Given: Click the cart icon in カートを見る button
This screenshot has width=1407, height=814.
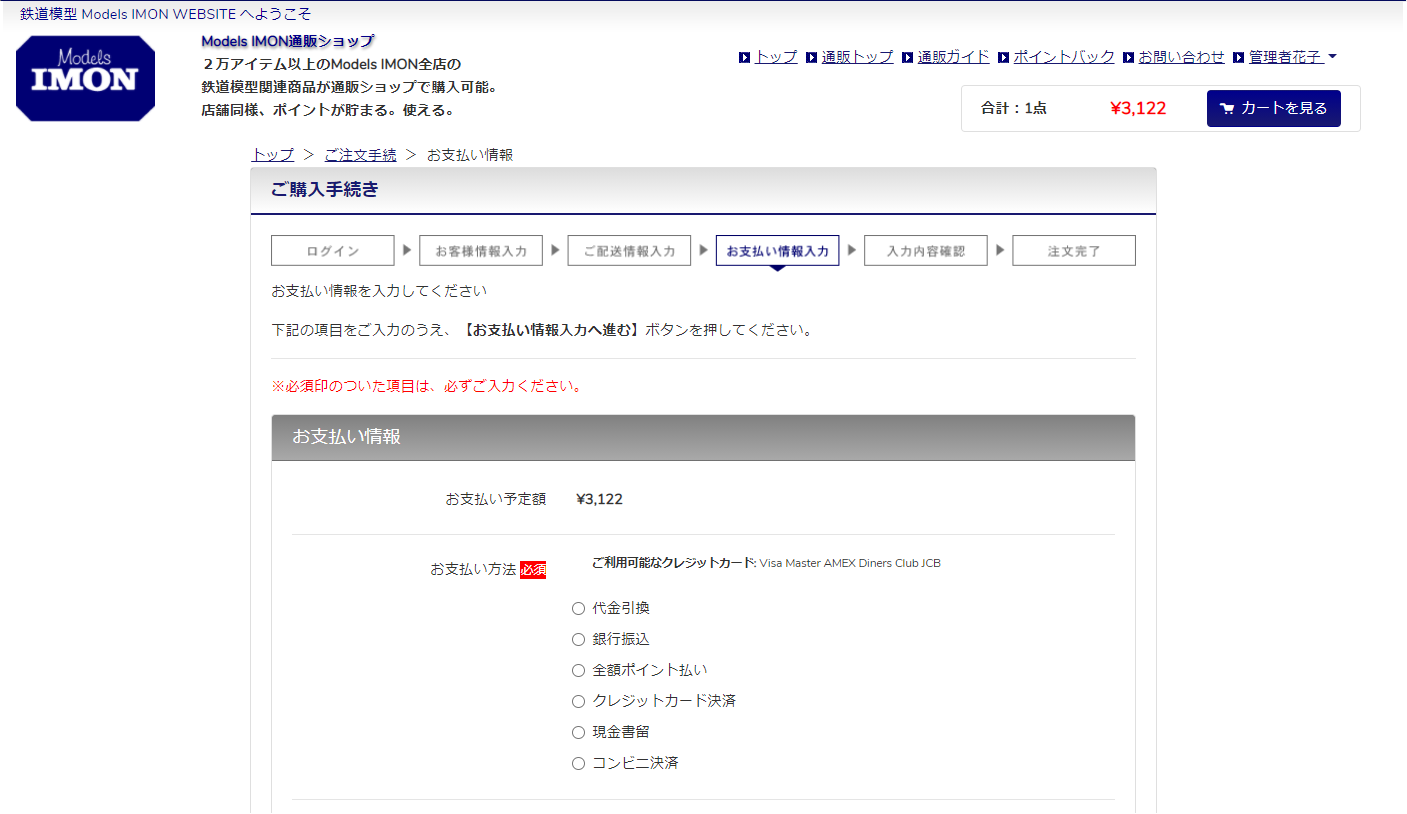Looking at the screenshot, I should (x=1227, y=109).
